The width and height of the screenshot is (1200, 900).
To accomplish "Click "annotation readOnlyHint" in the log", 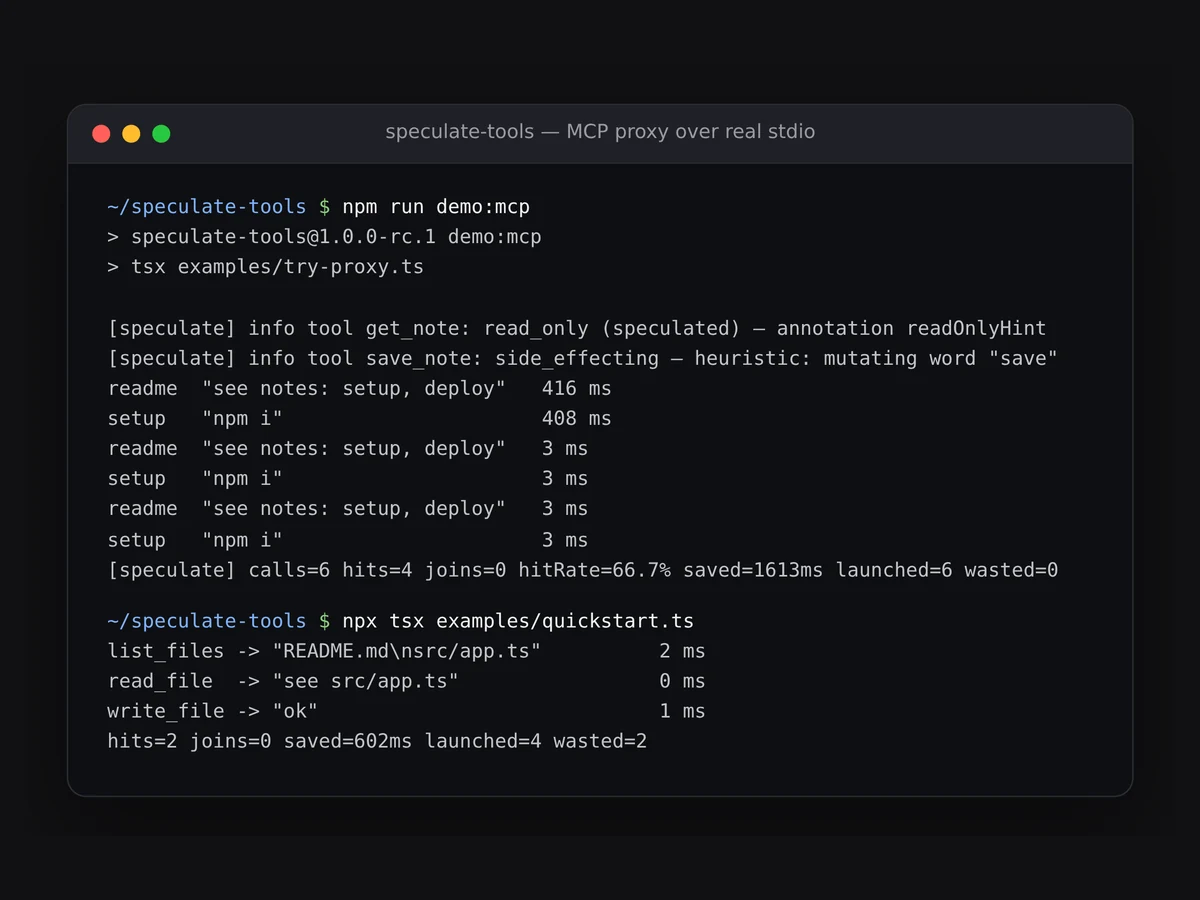I will [911, 328].
